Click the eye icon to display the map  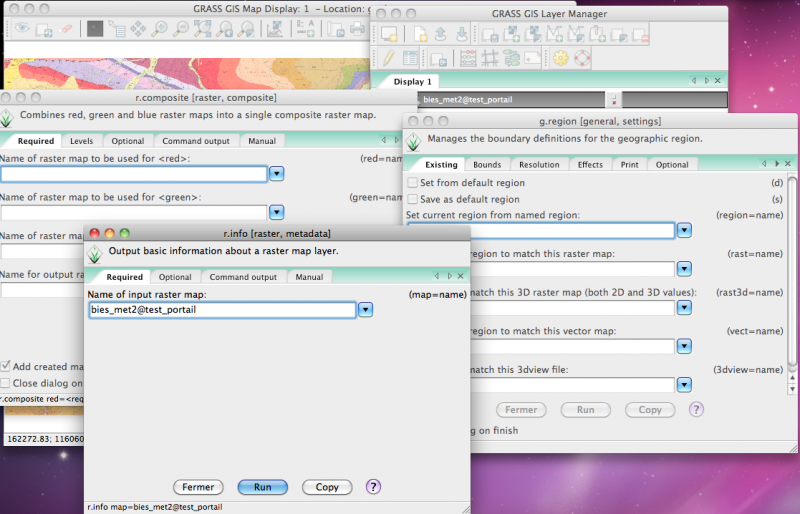22,29
